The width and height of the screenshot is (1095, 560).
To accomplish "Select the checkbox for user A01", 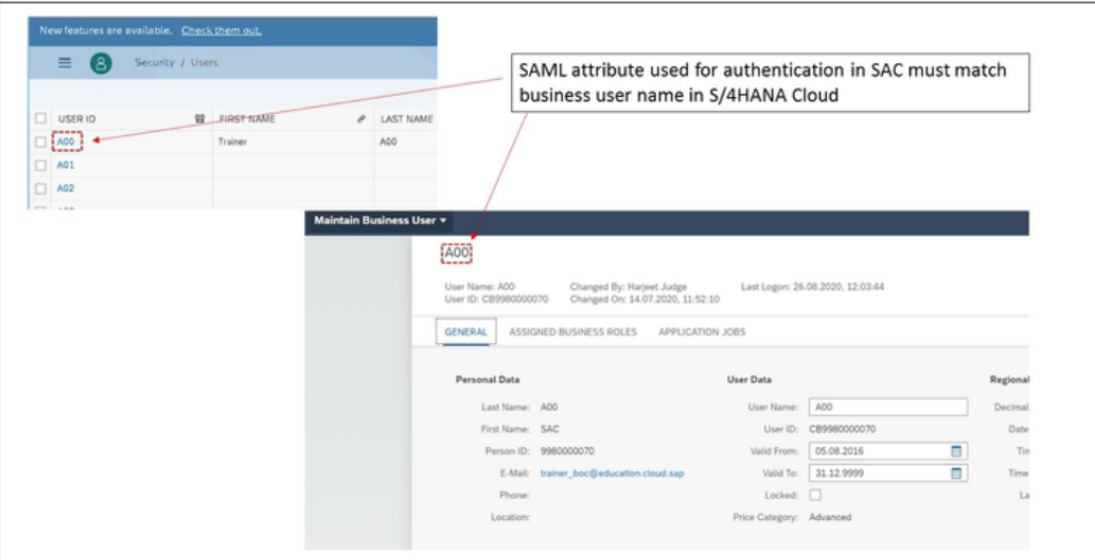I will point(41,165).
